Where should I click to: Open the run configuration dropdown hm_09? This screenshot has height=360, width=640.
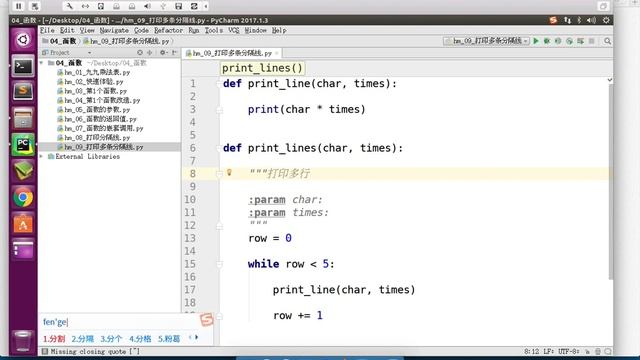pyautogui.click(x=486, y=41)
